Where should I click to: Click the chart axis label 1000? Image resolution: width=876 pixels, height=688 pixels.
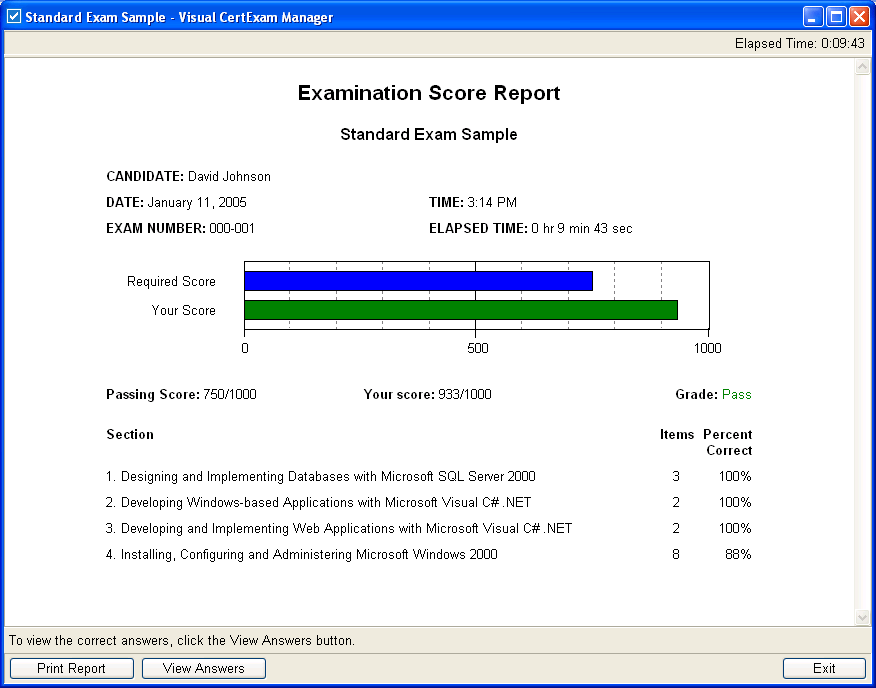point(708,348)
